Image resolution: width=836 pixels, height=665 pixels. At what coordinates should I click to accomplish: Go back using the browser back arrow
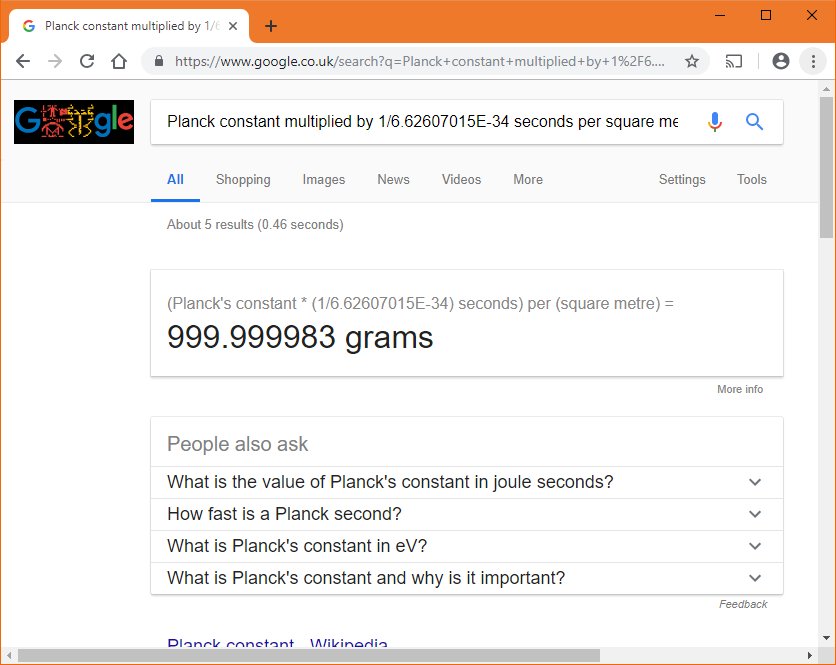(23, 61)
